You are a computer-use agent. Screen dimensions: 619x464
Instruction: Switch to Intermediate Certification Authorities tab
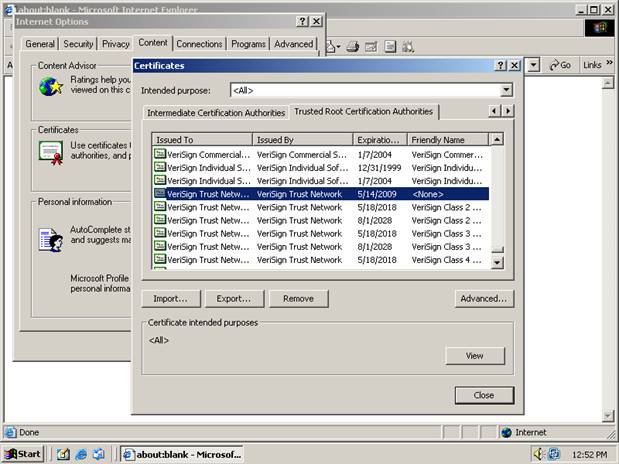pos(216,113)
